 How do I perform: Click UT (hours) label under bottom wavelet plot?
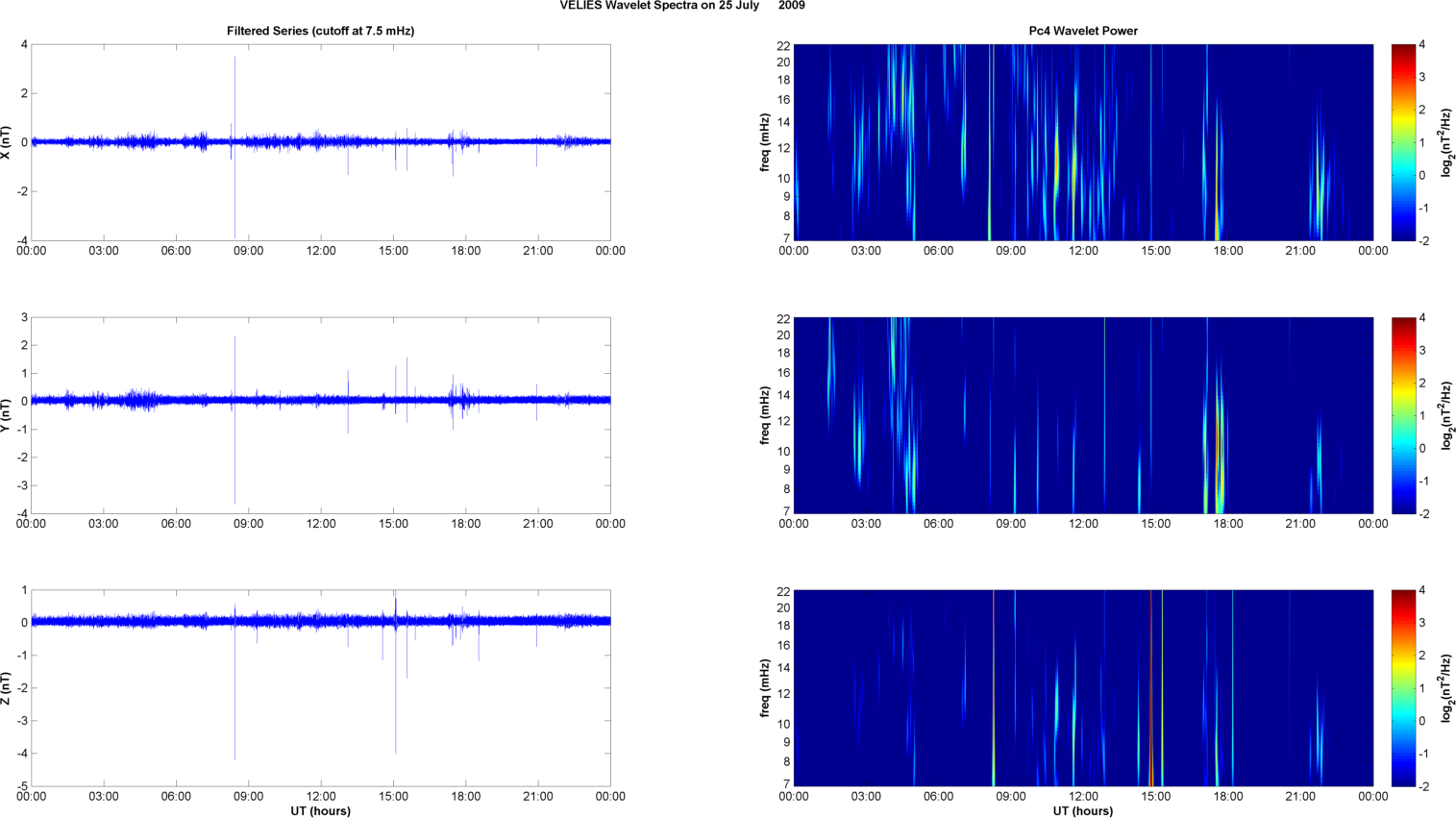1082,810
